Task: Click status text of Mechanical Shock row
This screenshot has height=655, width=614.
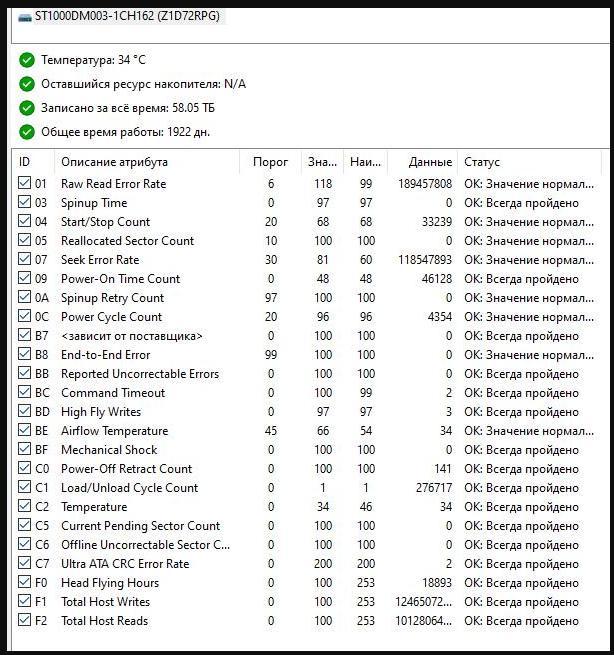Action: click(521, 450)
